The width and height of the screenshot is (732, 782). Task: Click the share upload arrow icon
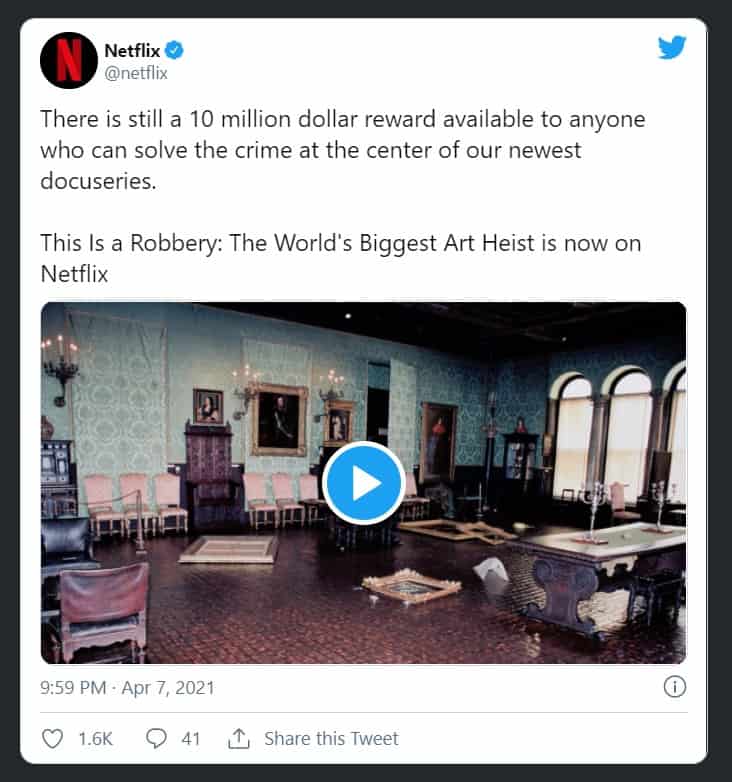[239, 739]
